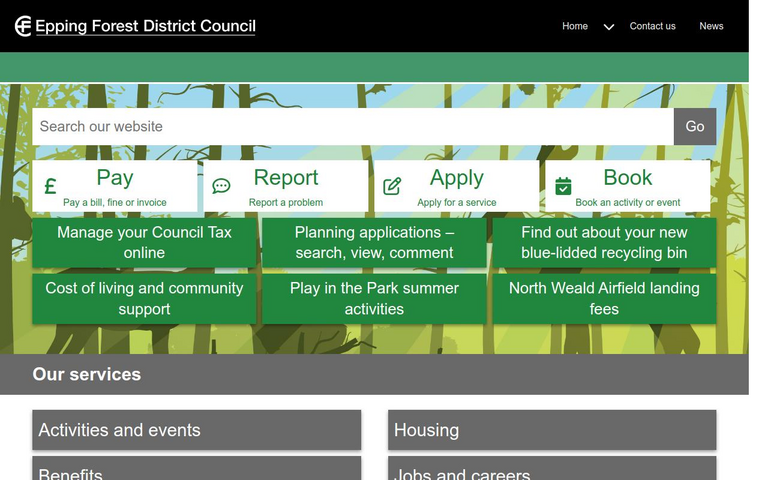The height and width of the screenshot is (480, 768).
Task: Find out about blue-lidded recycling bin
Action: pos(604,243)
